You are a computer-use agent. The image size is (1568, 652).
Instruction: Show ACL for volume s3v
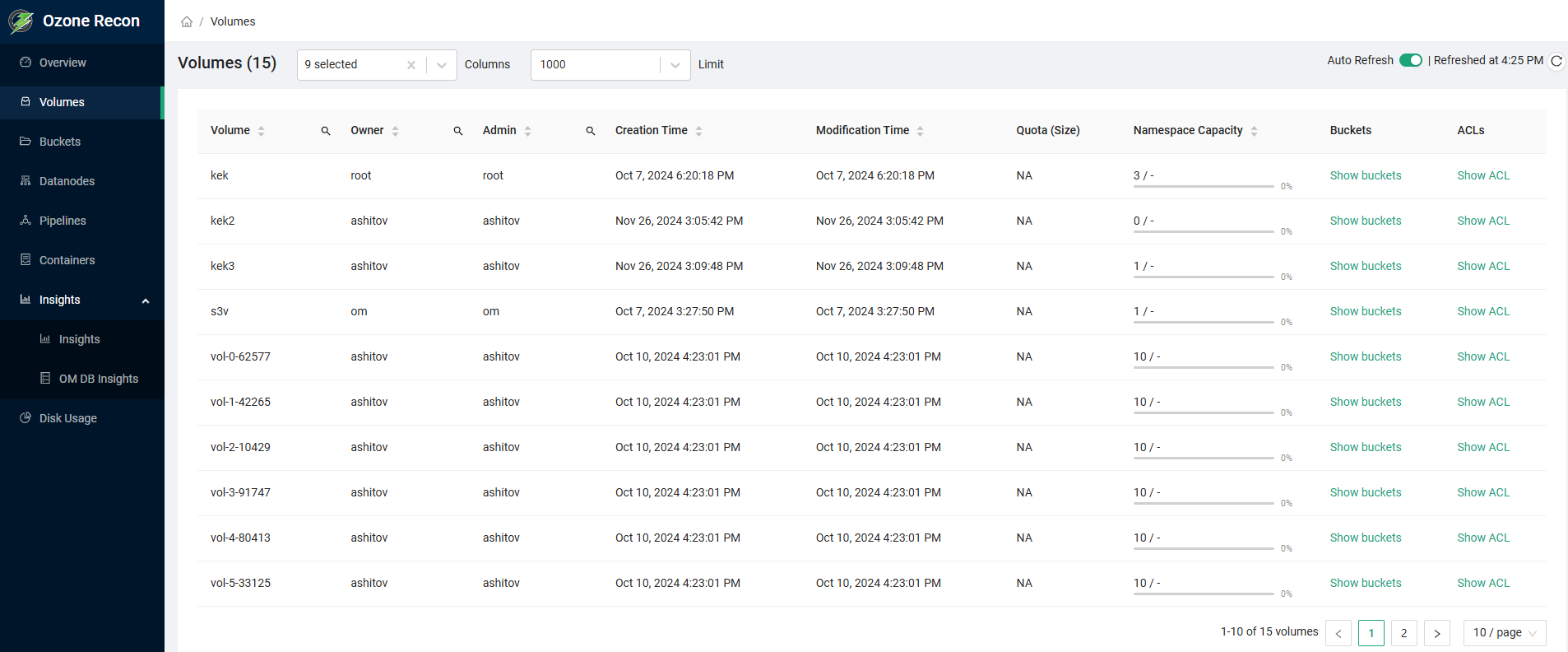click(x=1483, y=311)
